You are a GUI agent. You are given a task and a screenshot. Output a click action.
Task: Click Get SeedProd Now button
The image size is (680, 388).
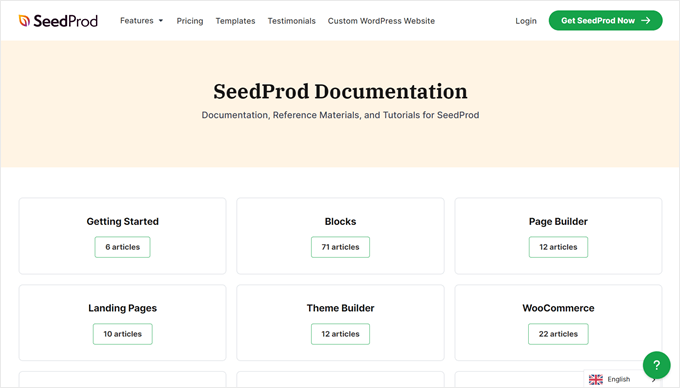pyautogui.click(x=605, y=20)
